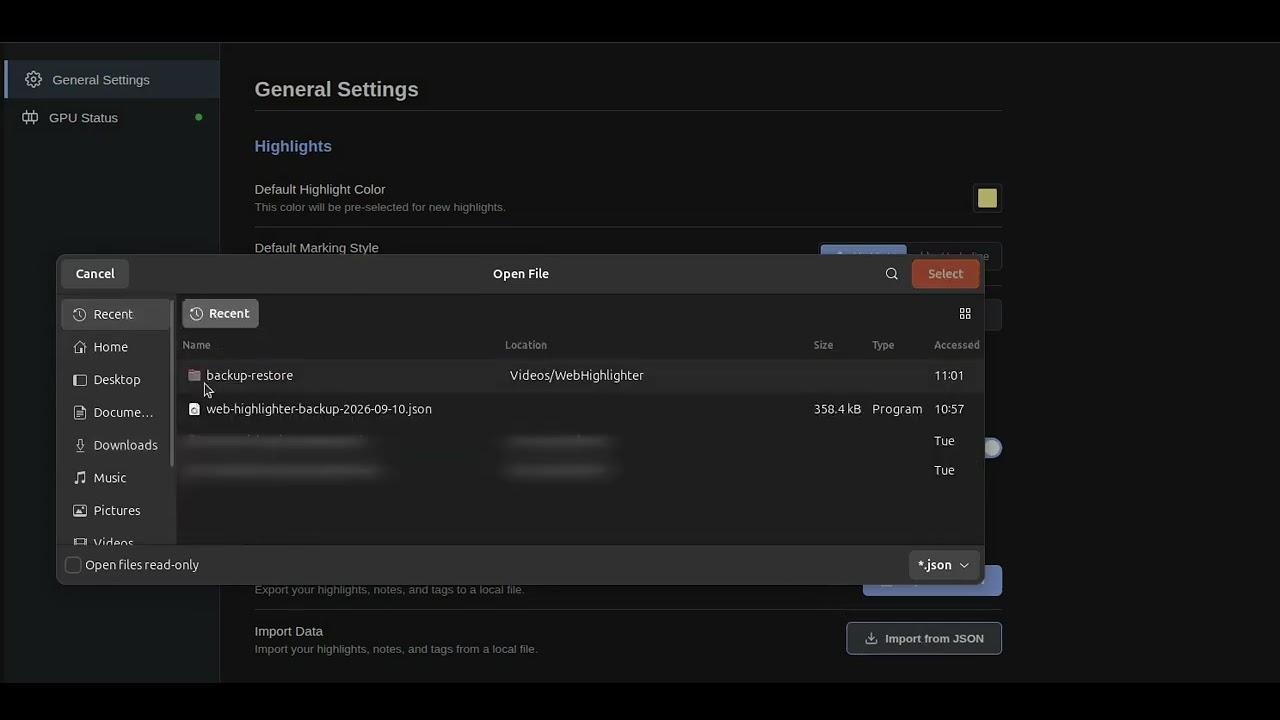Open the Default Highlight Color swatch
1280x720 pixels.
point(987,198)
